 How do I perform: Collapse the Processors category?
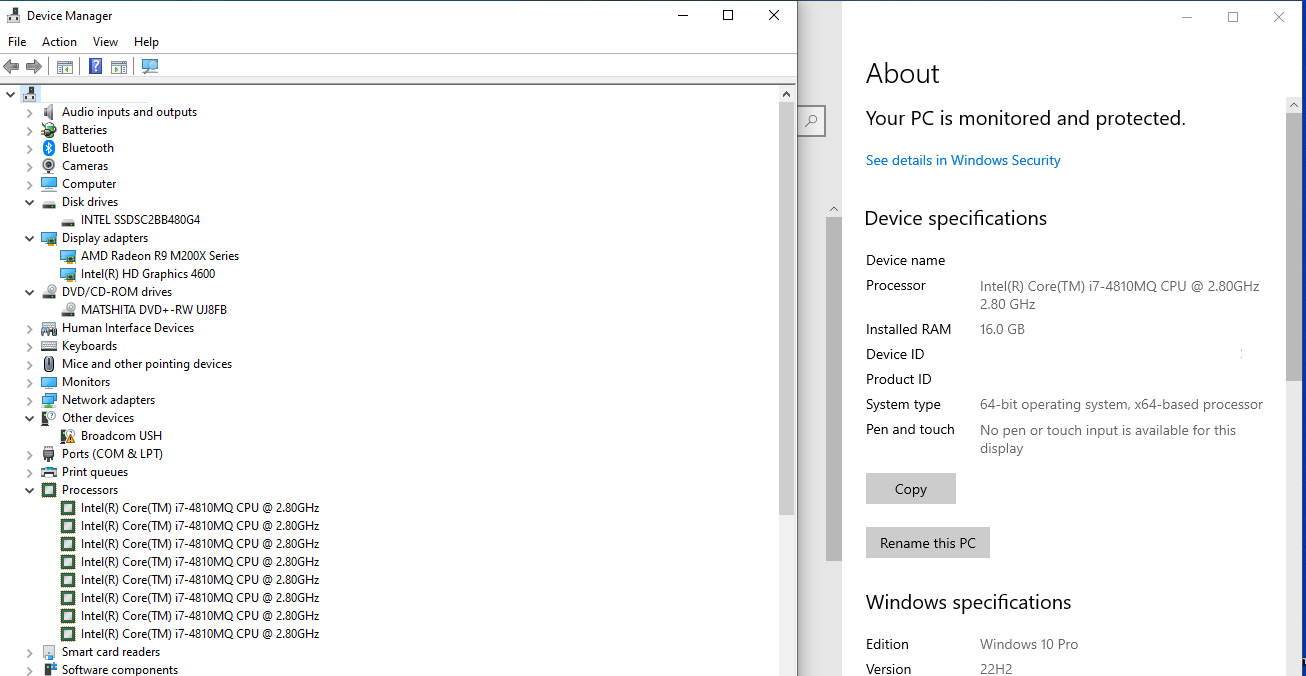tap(30, 490)
